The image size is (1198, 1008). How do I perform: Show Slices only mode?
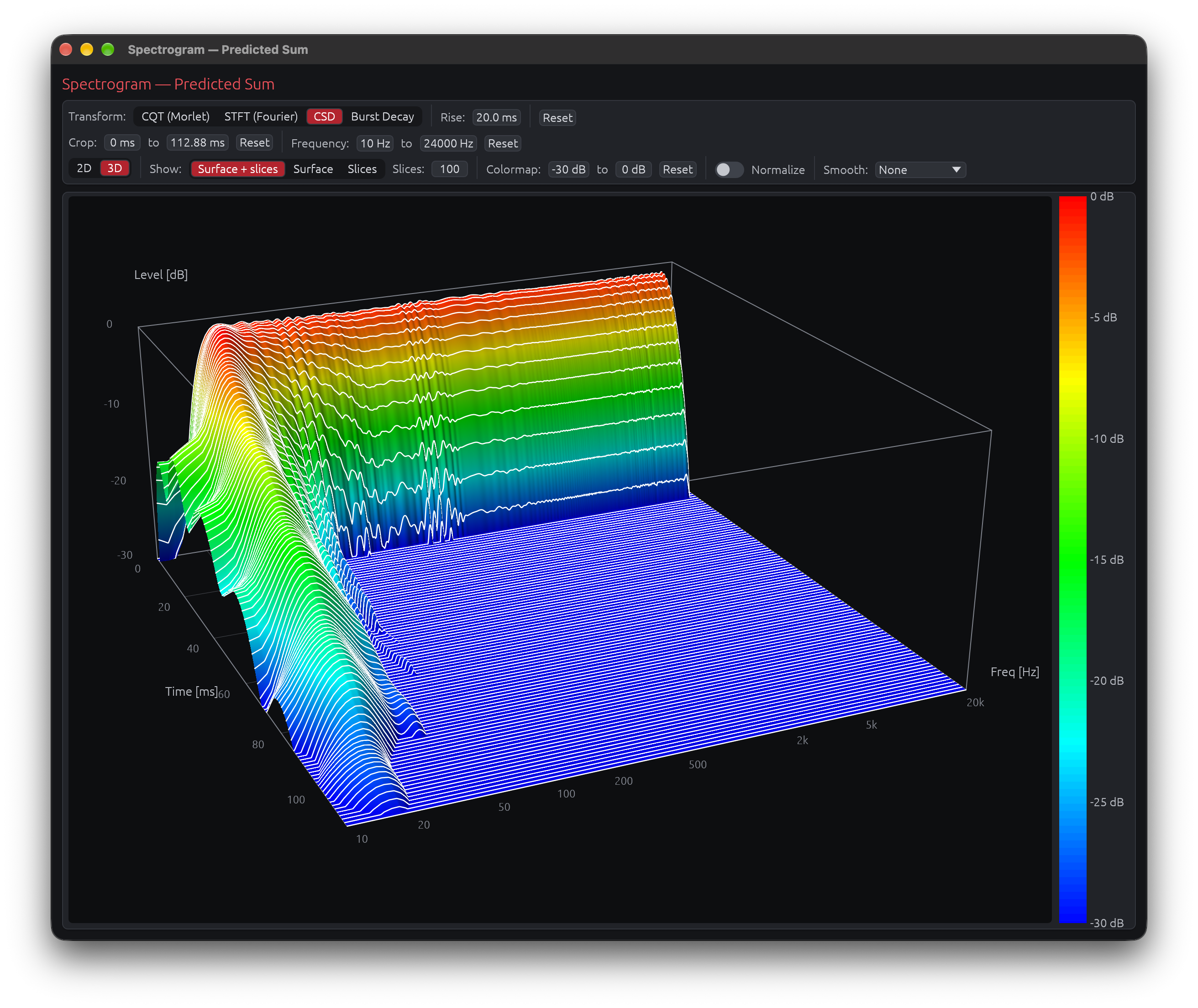(x=362, y=169)
